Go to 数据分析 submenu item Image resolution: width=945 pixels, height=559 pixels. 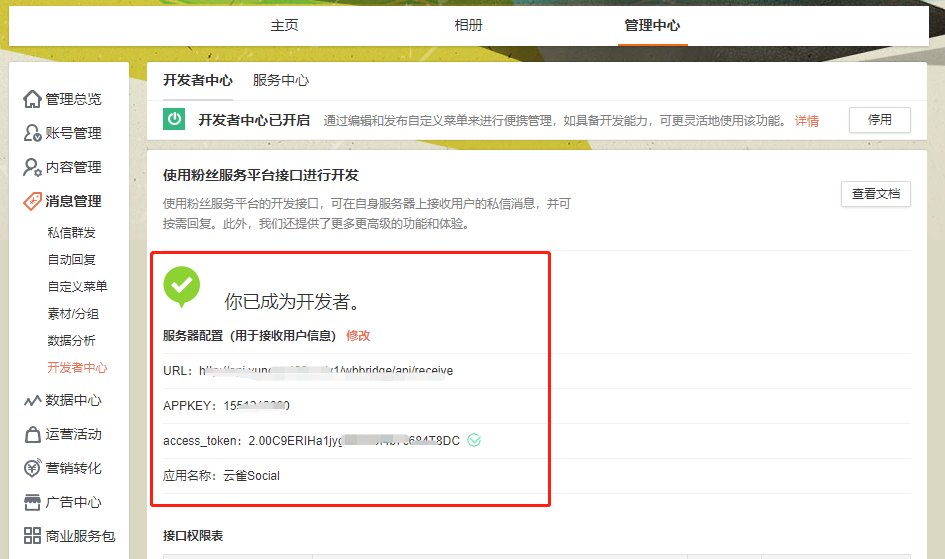[x=72, y=340]
